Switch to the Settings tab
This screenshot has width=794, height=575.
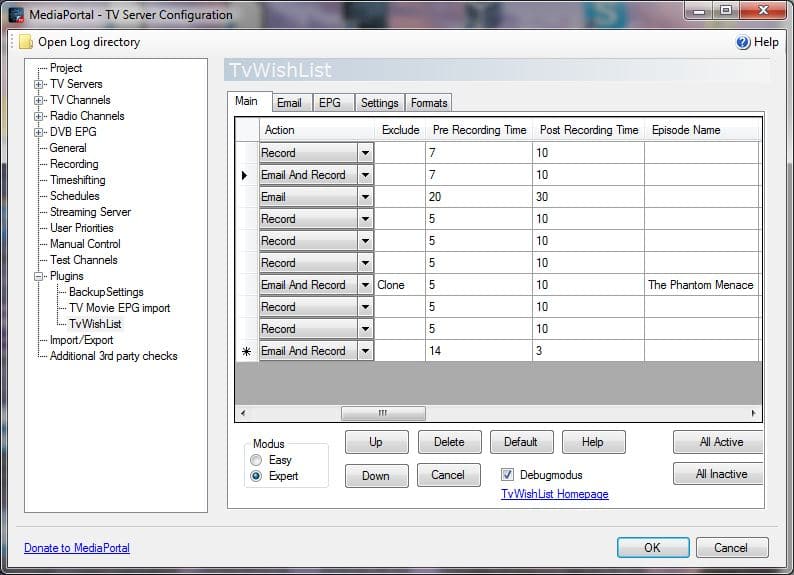[x=379, y=103]
